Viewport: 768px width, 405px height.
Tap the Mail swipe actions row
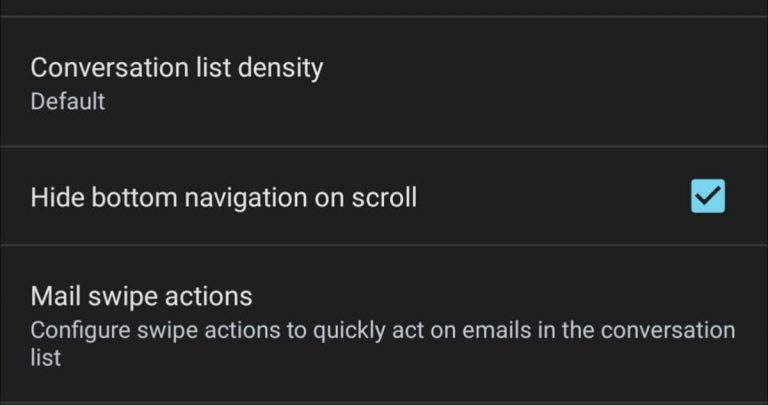click(x=384, y=323)
